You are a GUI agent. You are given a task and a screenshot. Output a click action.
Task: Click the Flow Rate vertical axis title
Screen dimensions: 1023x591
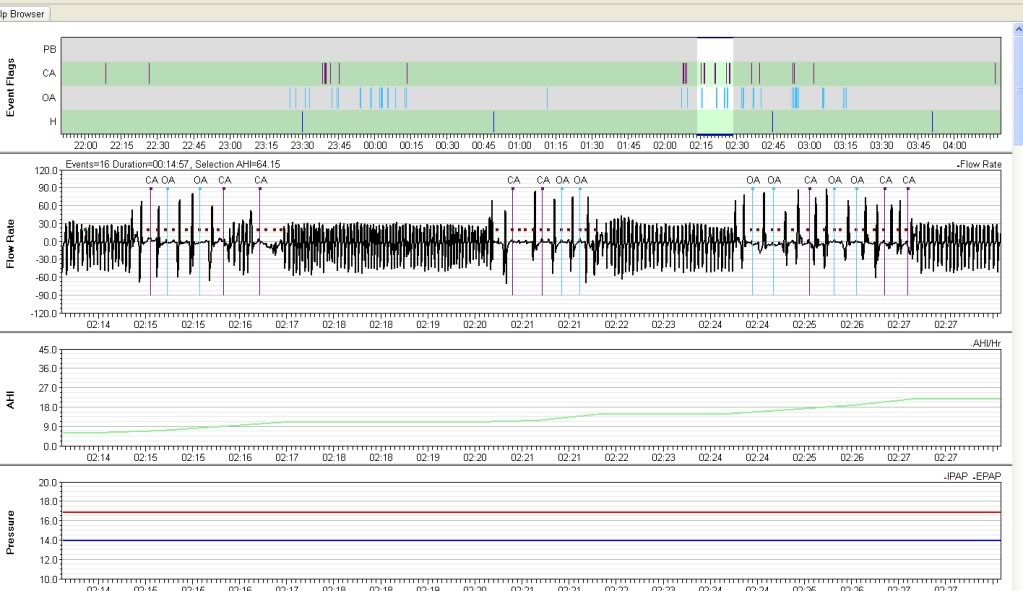(10, 244)
